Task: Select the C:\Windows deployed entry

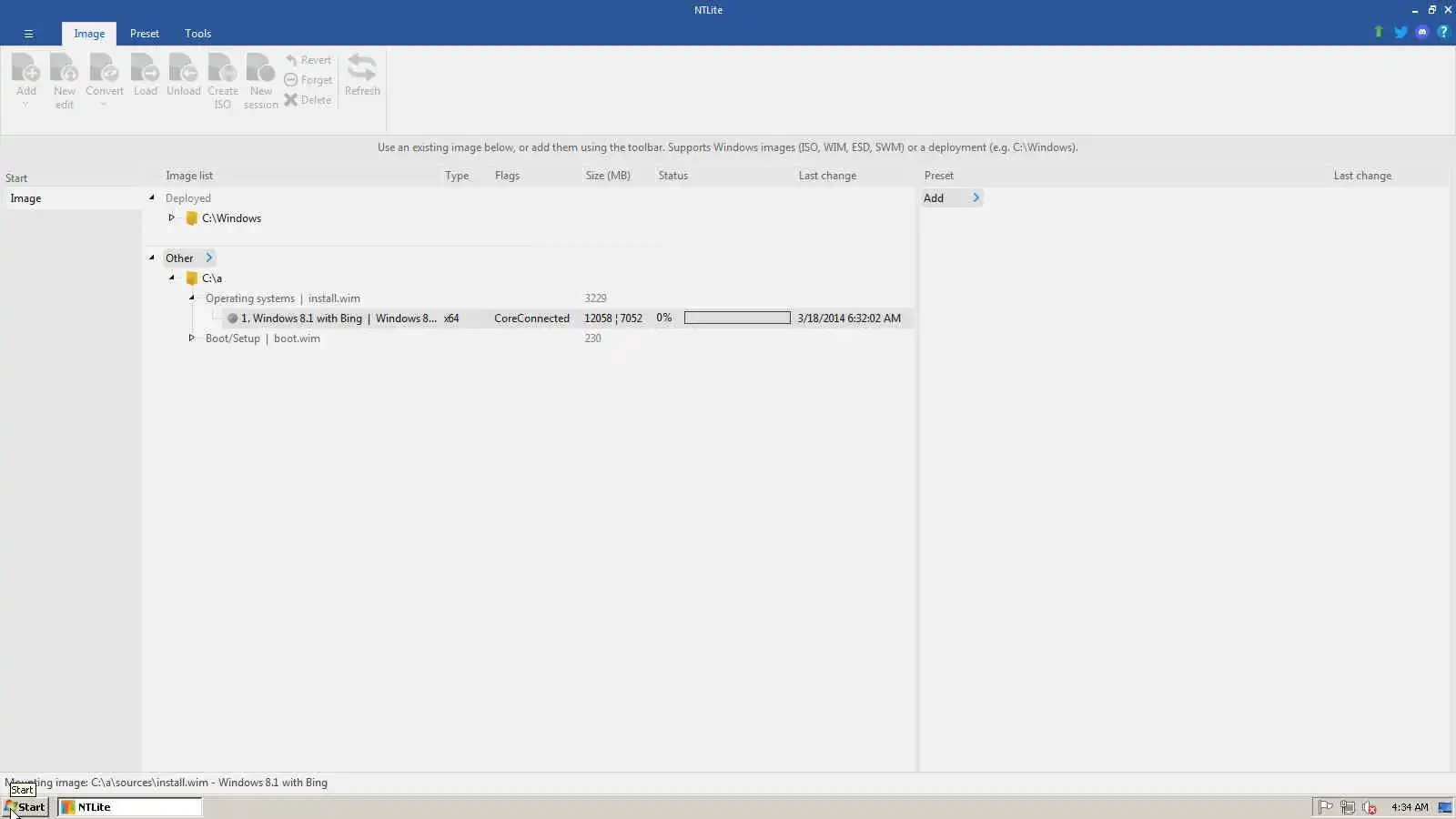Action: tap(231, 218)
